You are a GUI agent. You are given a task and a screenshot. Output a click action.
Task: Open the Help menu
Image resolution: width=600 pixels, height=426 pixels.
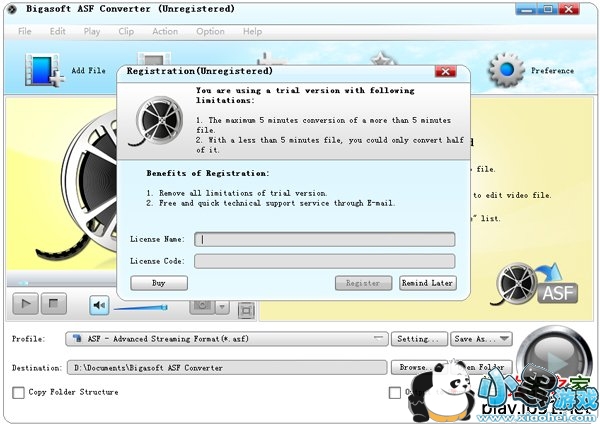coord(253,31)
